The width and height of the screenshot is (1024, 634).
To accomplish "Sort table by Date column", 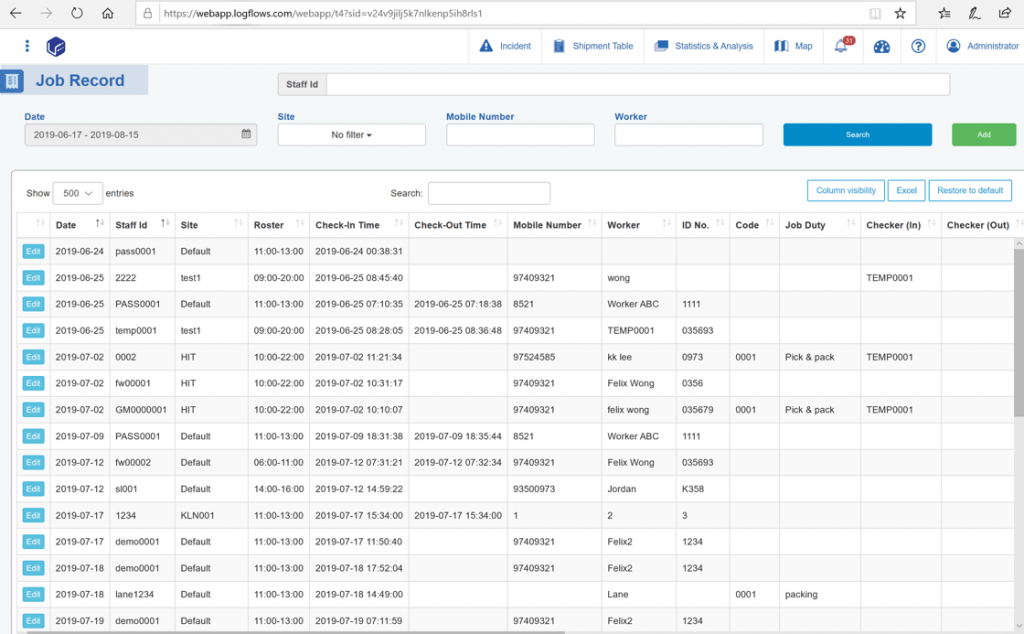I will point(80,225).
